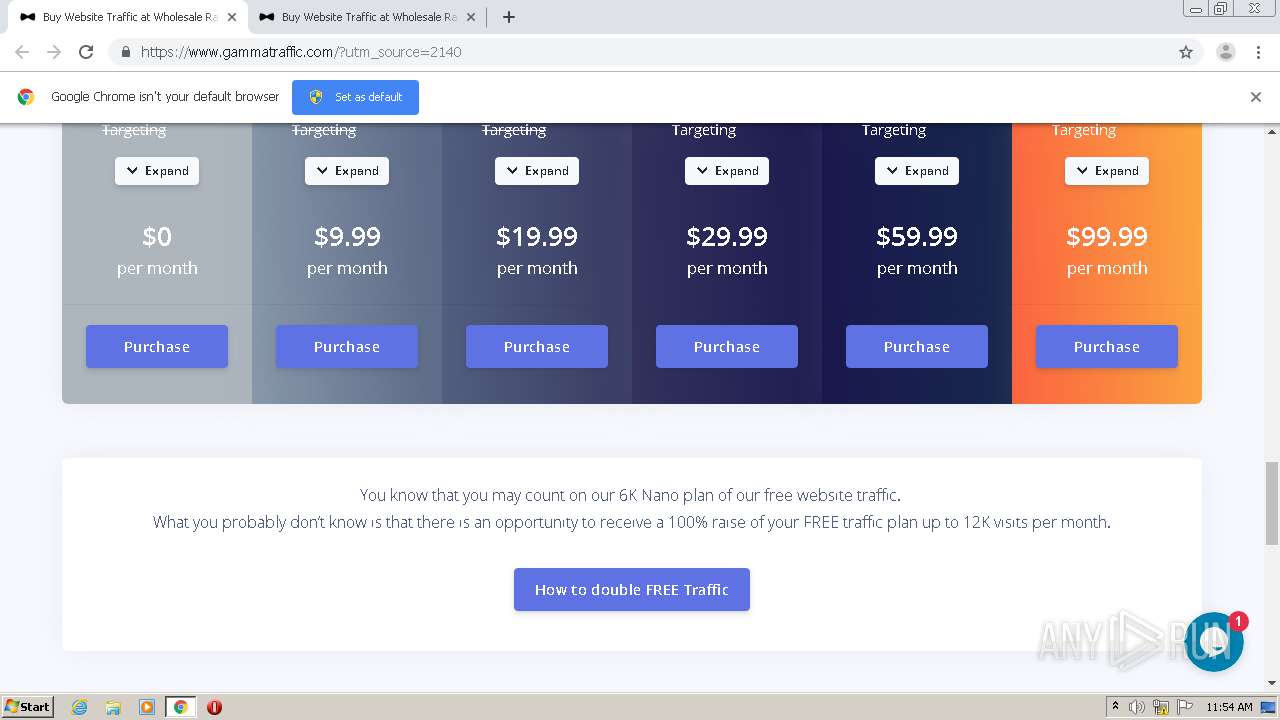Expand the $59.99 plan details
This screenshot has width=1280, height=720.
917,171
